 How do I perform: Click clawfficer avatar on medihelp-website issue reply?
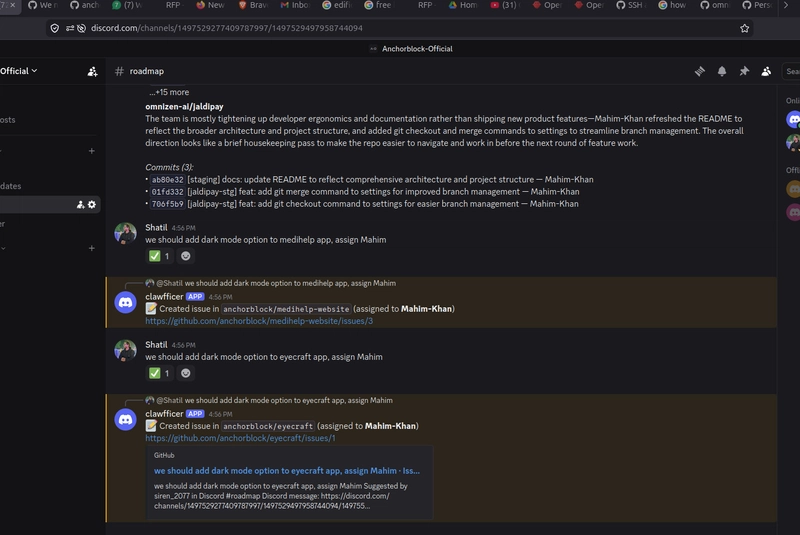126,302
